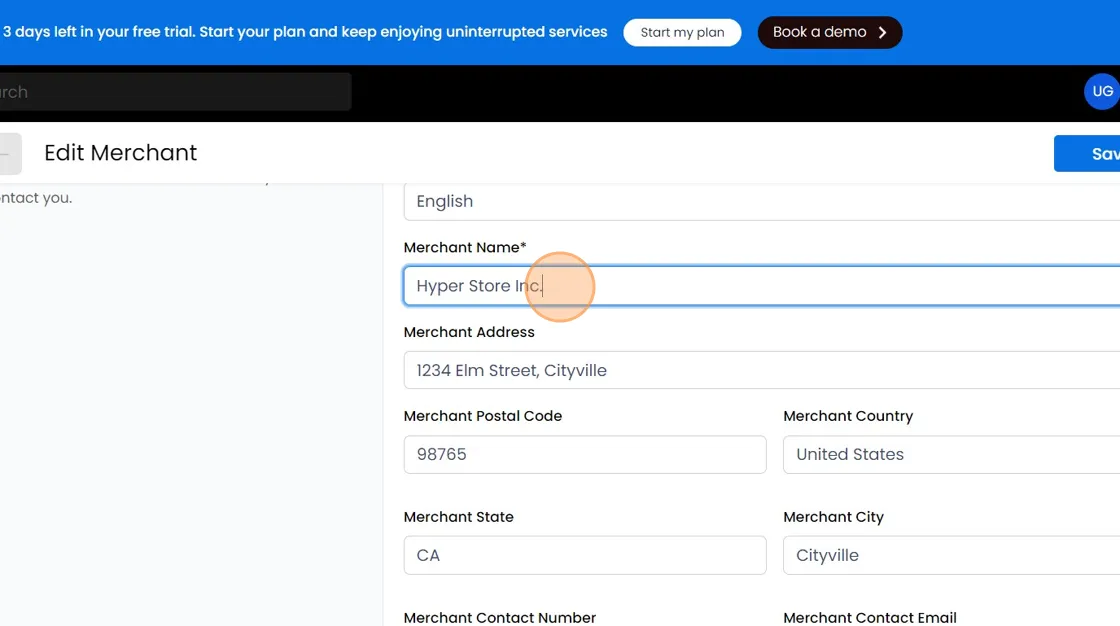
Task: Click the UG user avatar icon
Action: click(x=1102, y=91)
